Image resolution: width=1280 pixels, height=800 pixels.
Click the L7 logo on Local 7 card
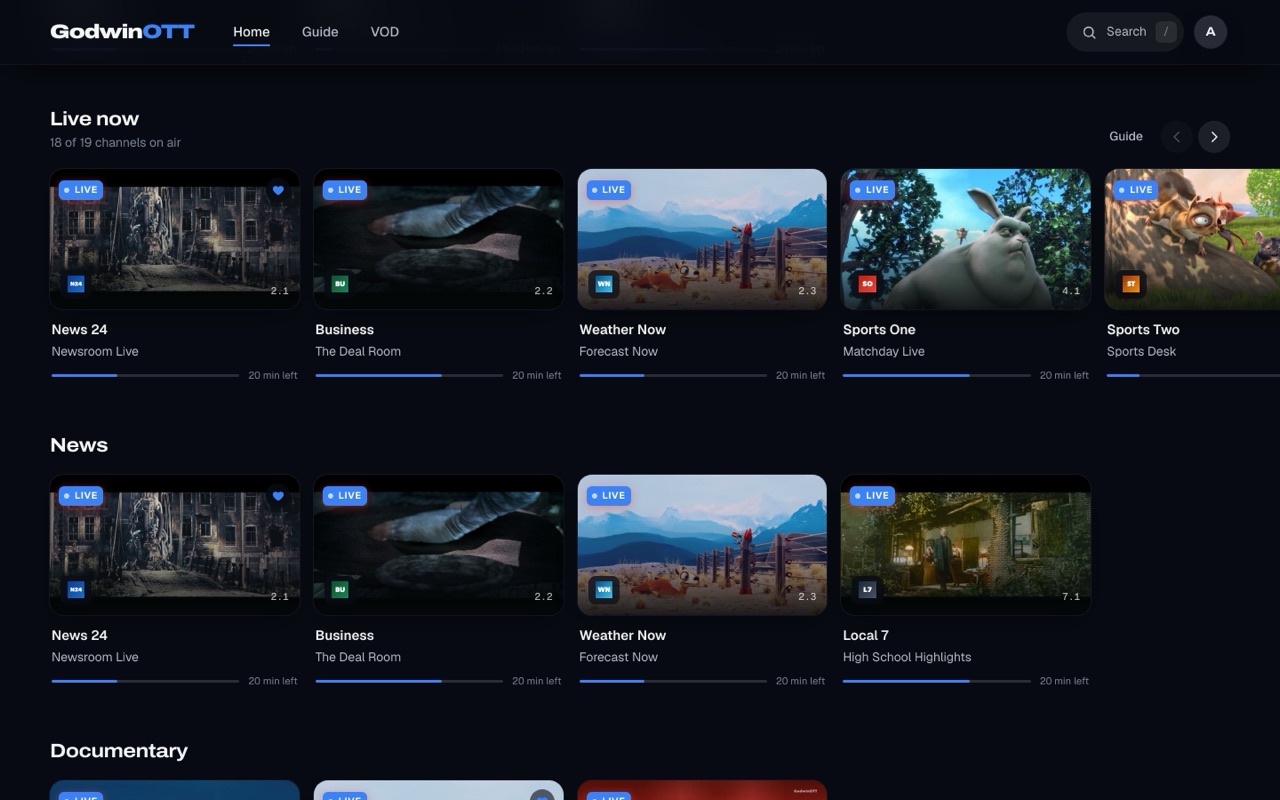coord(868,590)
